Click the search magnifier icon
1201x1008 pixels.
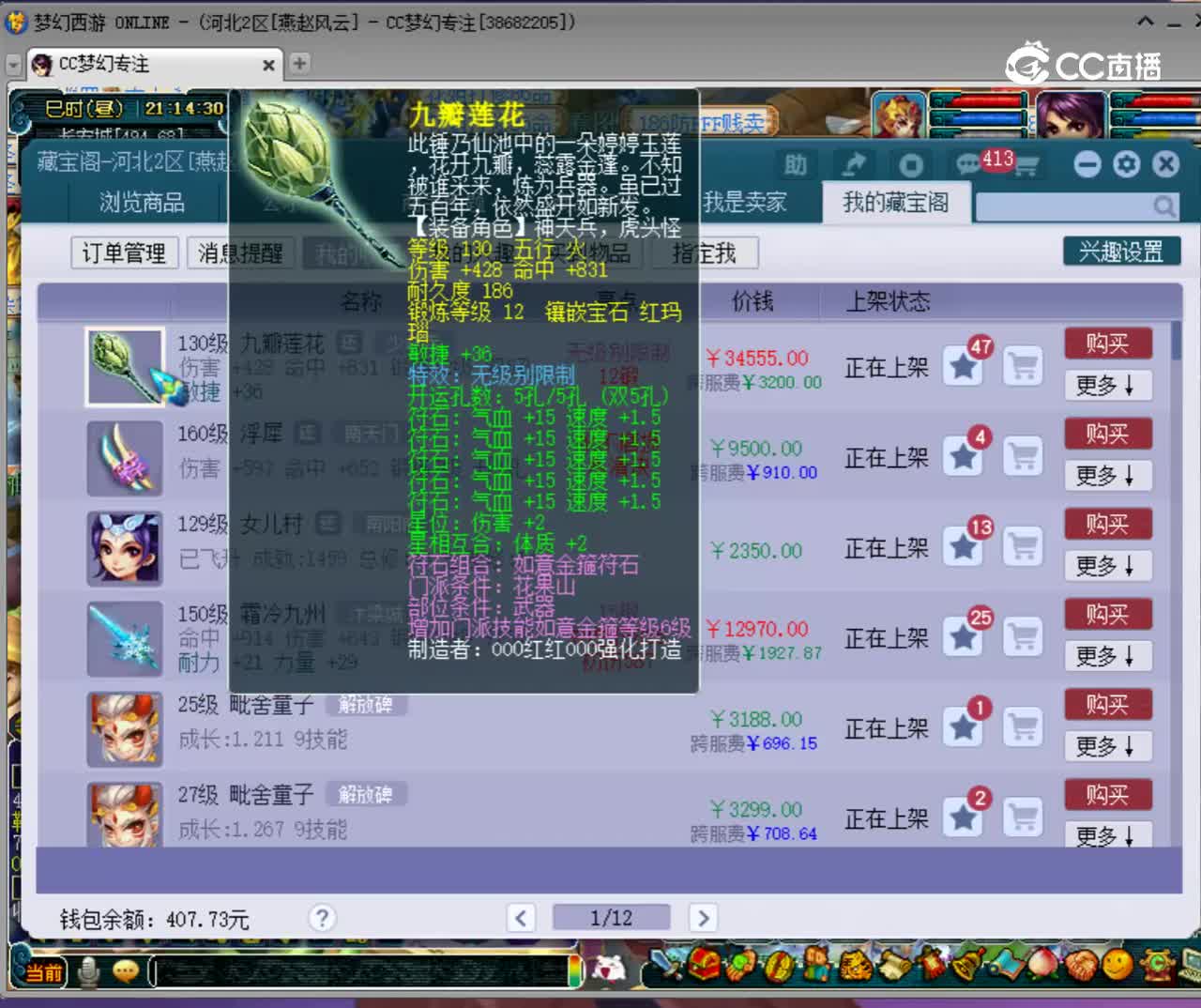click(1164, 206)
